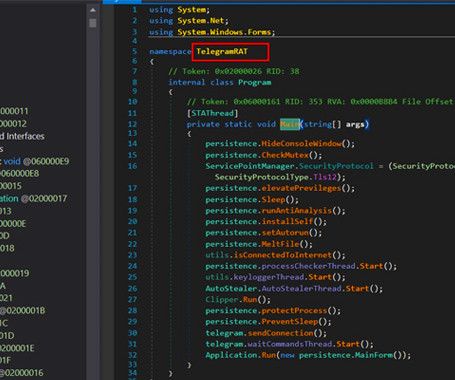
Task: Select the Interfaces node in the tree
Action: tap(22, 136)
